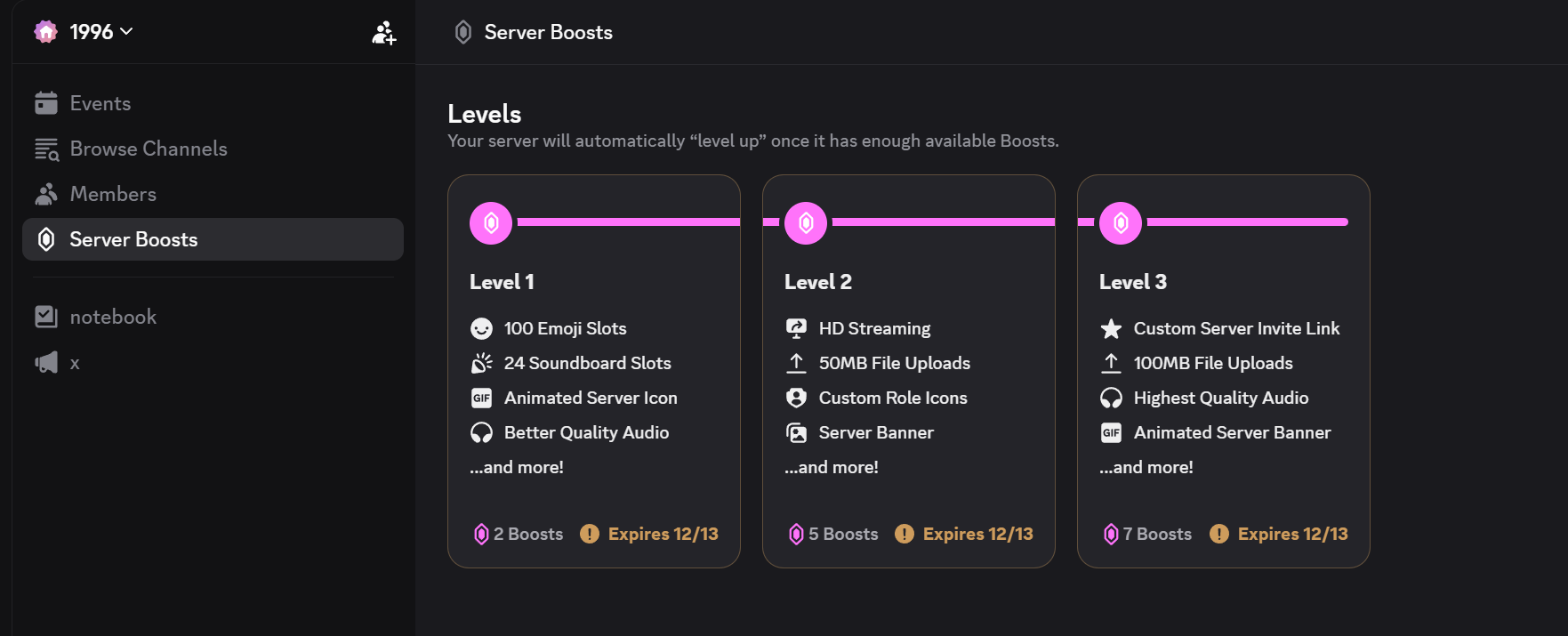The height and width of the screenshot is (636, 1568).
Task: Click the HD Streaming text
Action: click(875, 328)
